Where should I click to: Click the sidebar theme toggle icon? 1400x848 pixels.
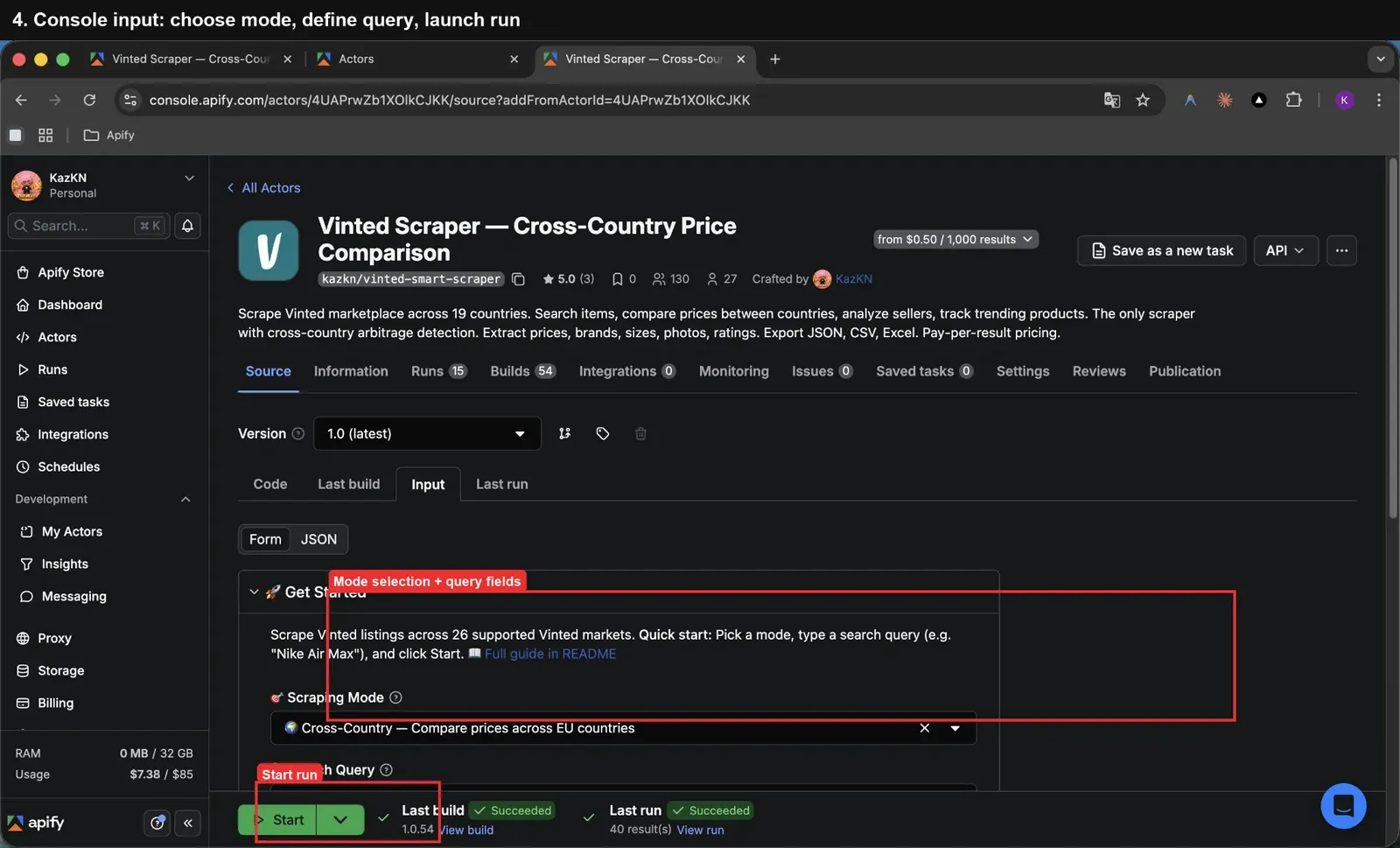157,823
